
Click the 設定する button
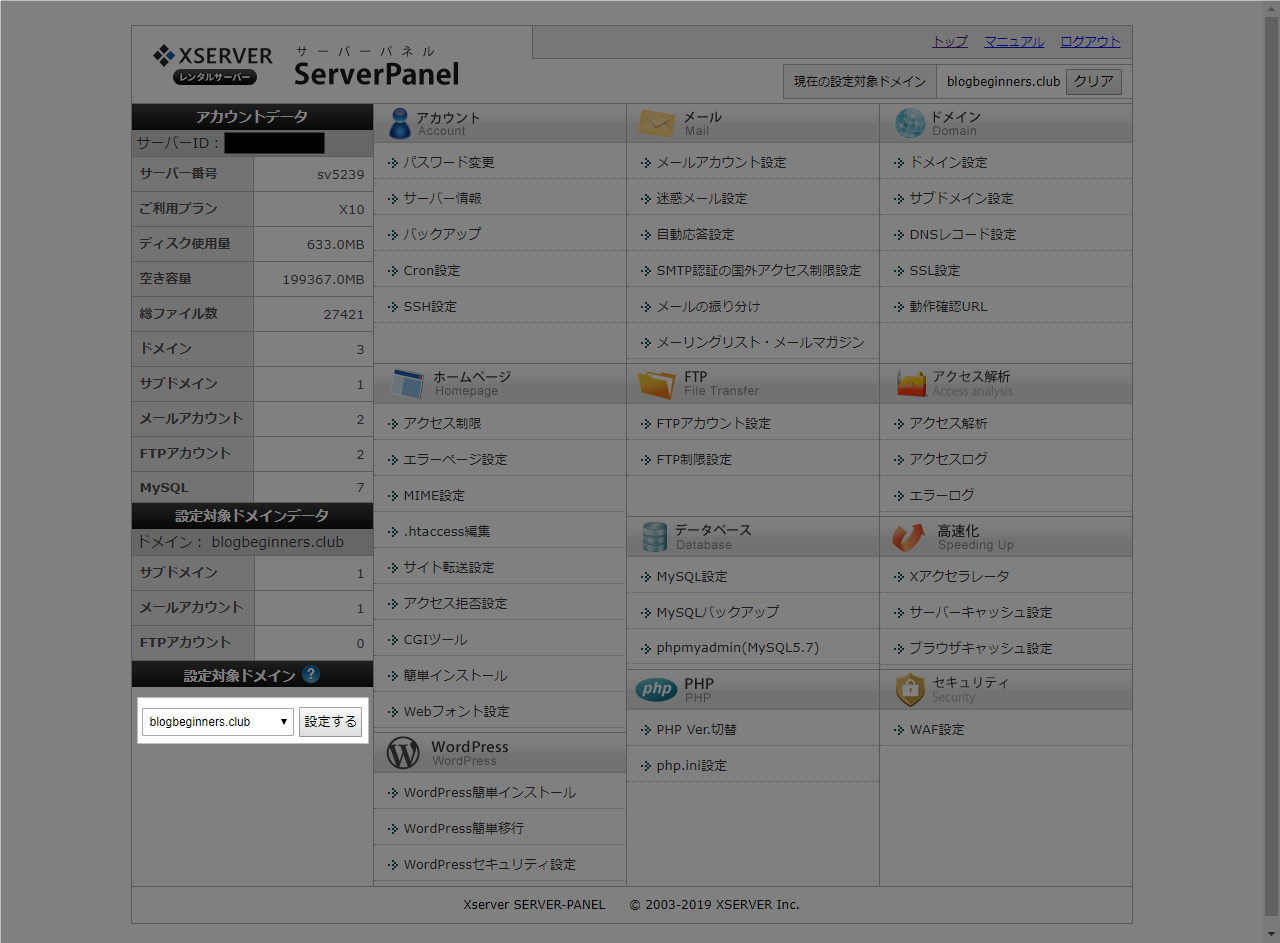330,721
